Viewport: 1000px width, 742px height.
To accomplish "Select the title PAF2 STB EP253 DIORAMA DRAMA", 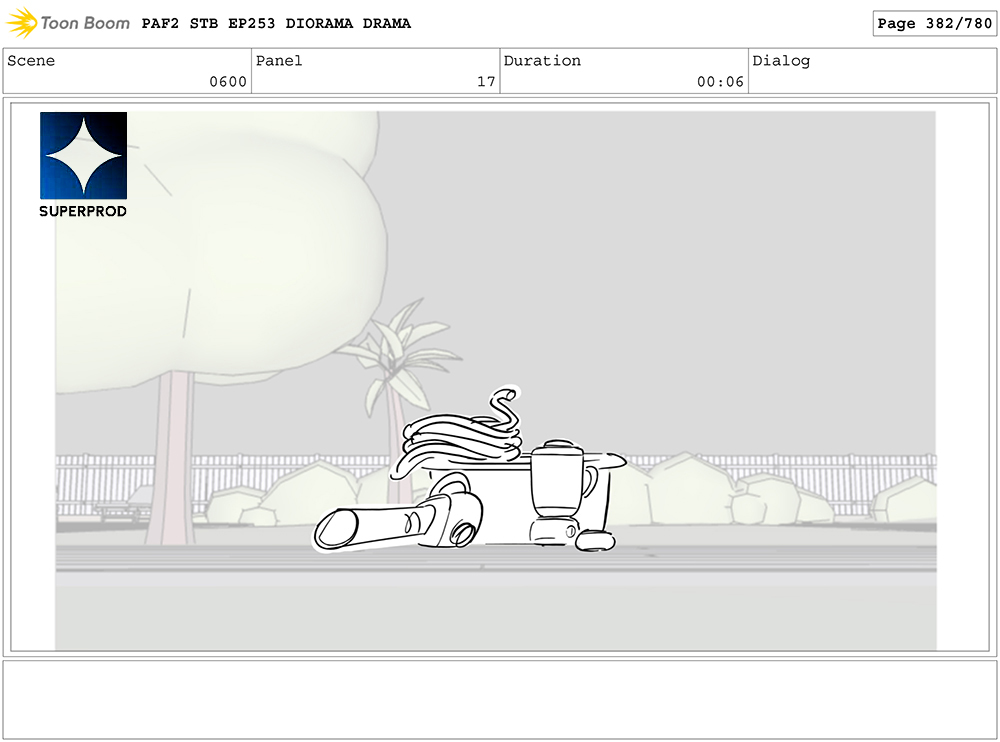I will click(276, 24).
